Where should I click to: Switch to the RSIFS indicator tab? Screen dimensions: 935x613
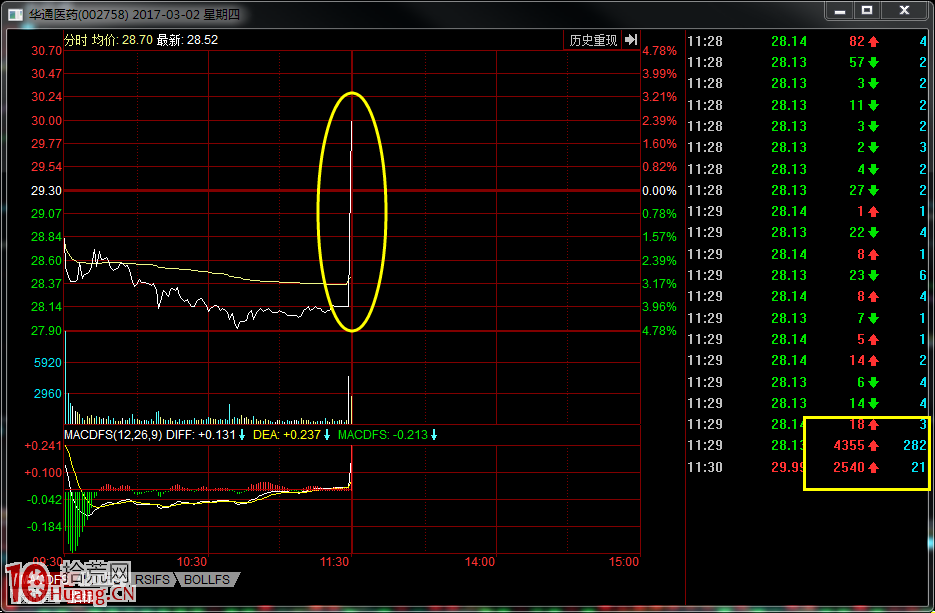click(x=152, y=579)
